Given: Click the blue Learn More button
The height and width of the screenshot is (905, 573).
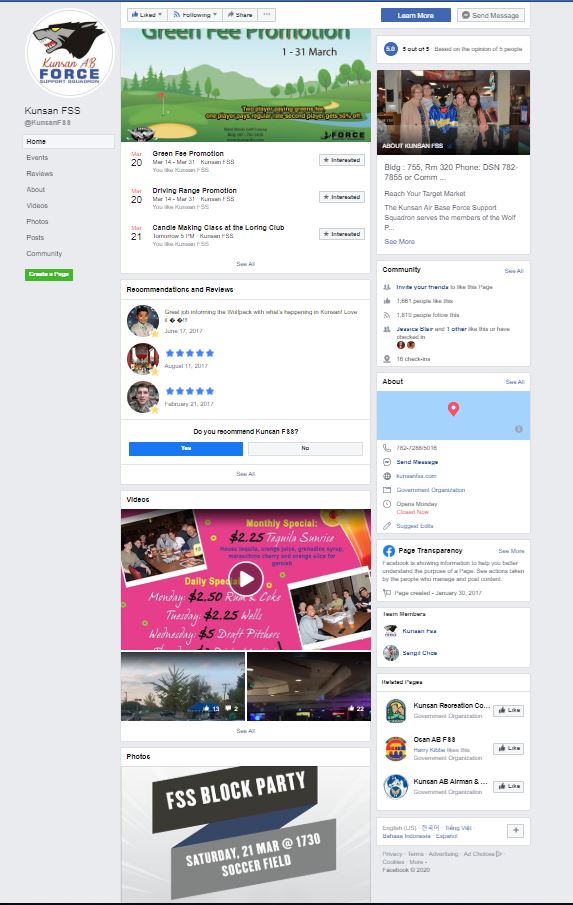Looking at the screenshot, I should tap(415, 15).
